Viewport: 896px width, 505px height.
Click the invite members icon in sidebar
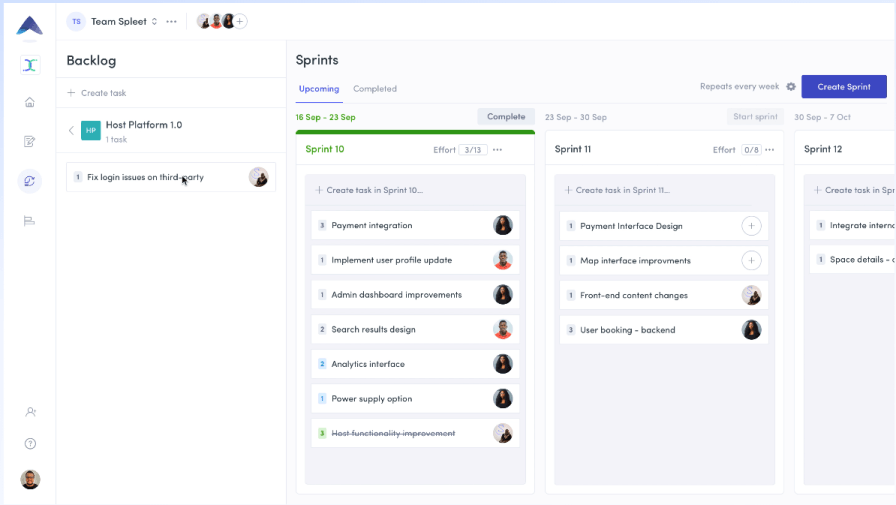(30, 412)
